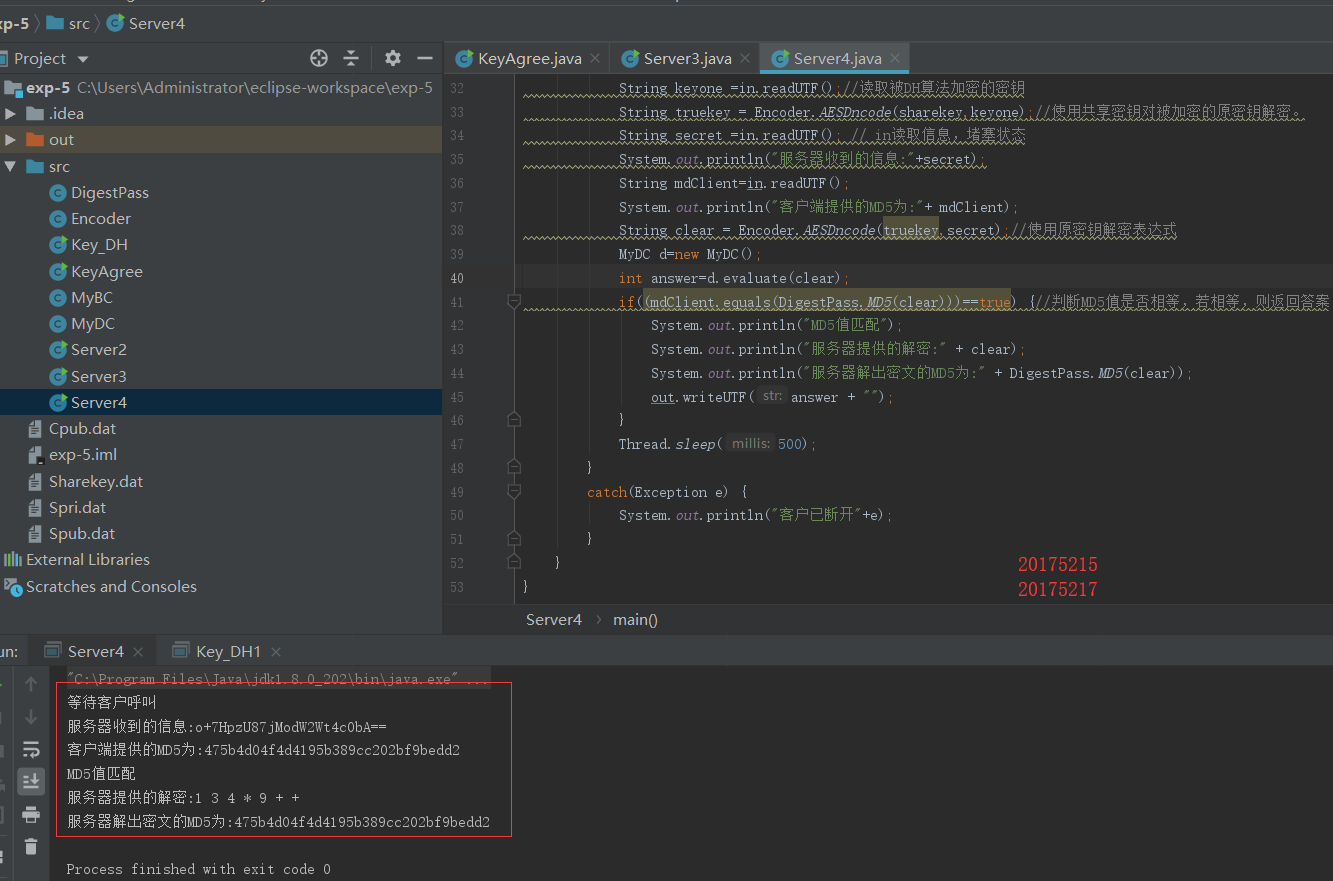Click line number 40 in the gutter

point(457,278)
